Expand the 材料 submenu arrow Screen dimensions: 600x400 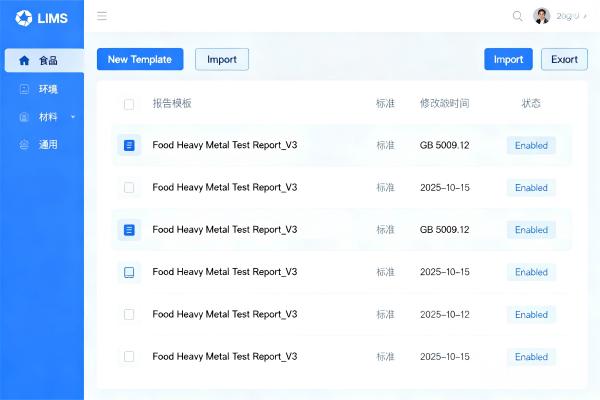(73, 117)
